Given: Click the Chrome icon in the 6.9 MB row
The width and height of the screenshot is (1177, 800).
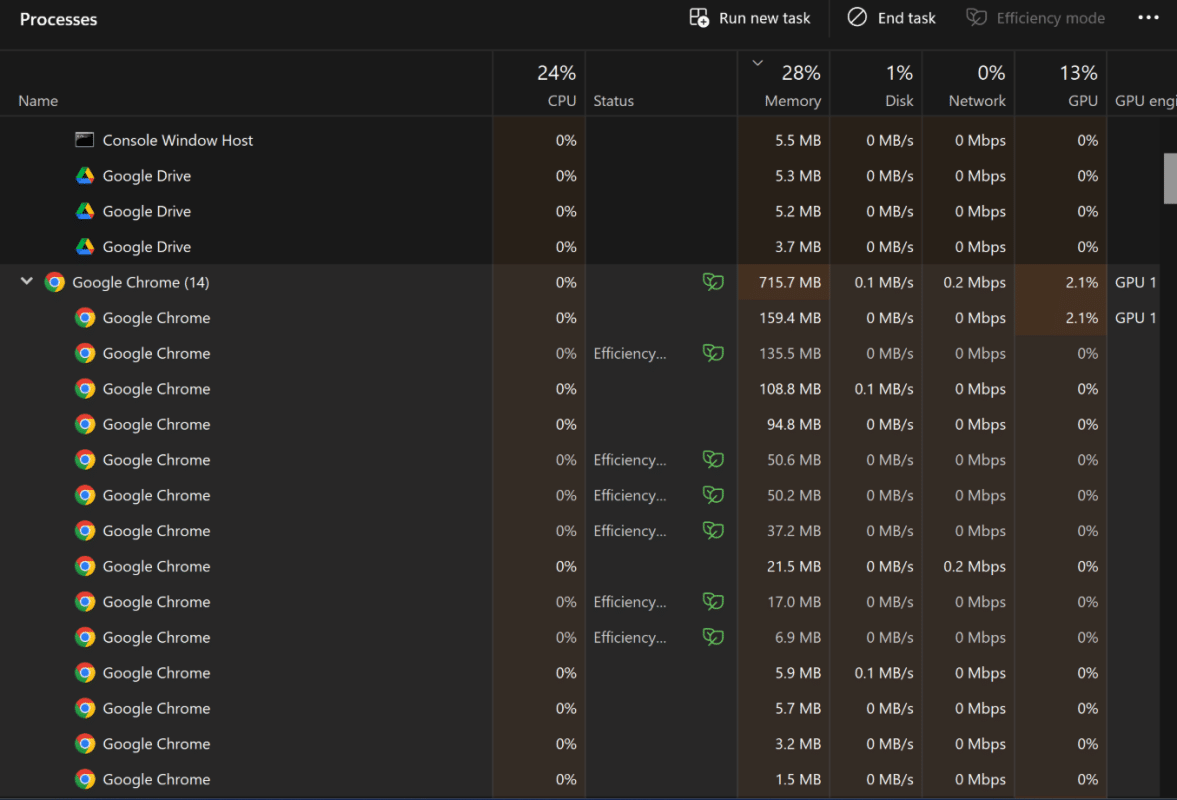Looking at the screenshot, I should 85,637.
